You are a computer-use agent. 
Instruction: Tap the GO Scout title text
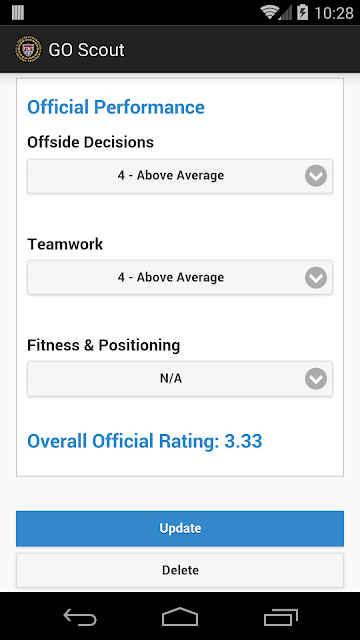pos(86,50)
